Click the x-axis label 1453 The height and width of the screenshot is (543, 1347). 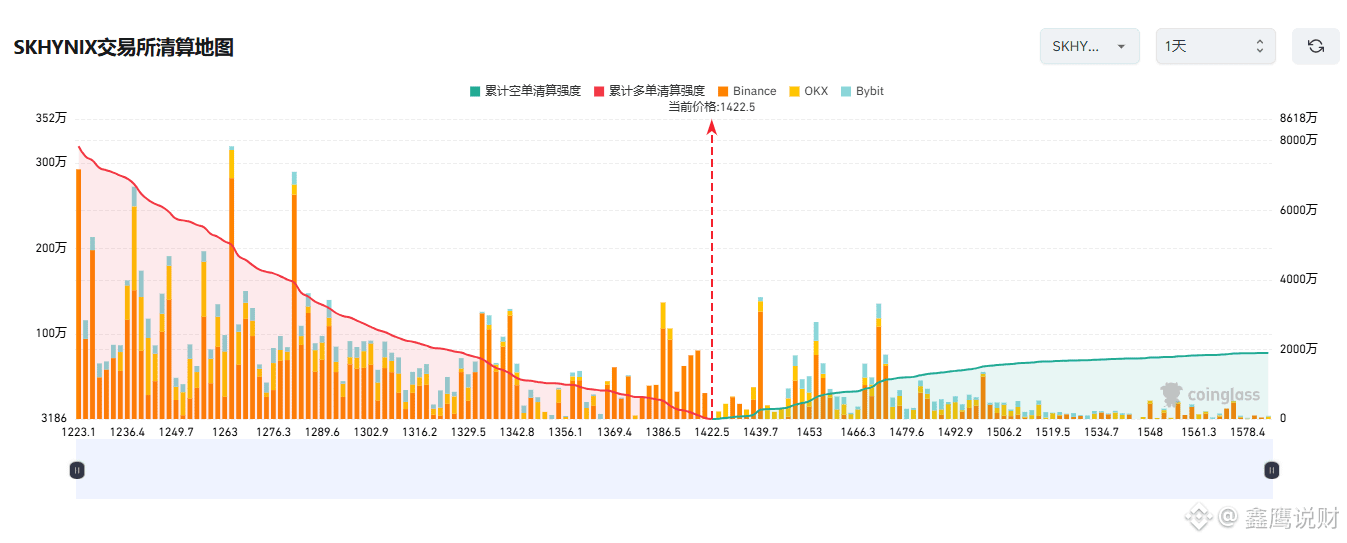[x=810, y=432]
